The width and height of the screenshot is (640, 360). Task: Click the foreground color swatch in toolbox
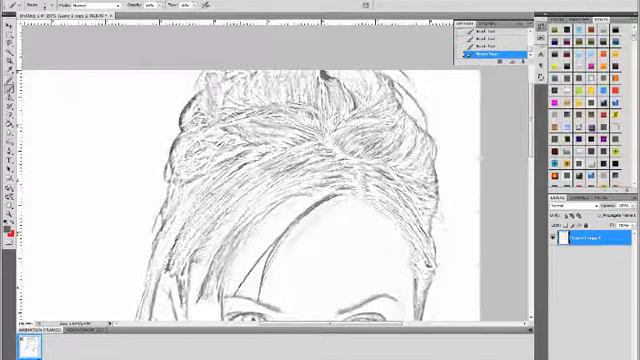[x=7, y=230]
